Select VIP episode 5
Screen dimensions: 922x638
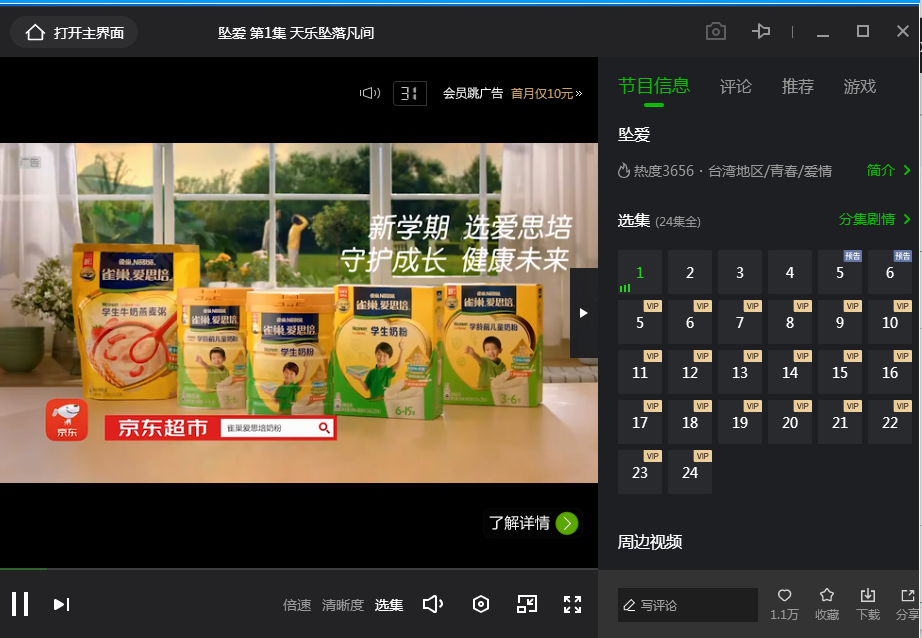640,322
